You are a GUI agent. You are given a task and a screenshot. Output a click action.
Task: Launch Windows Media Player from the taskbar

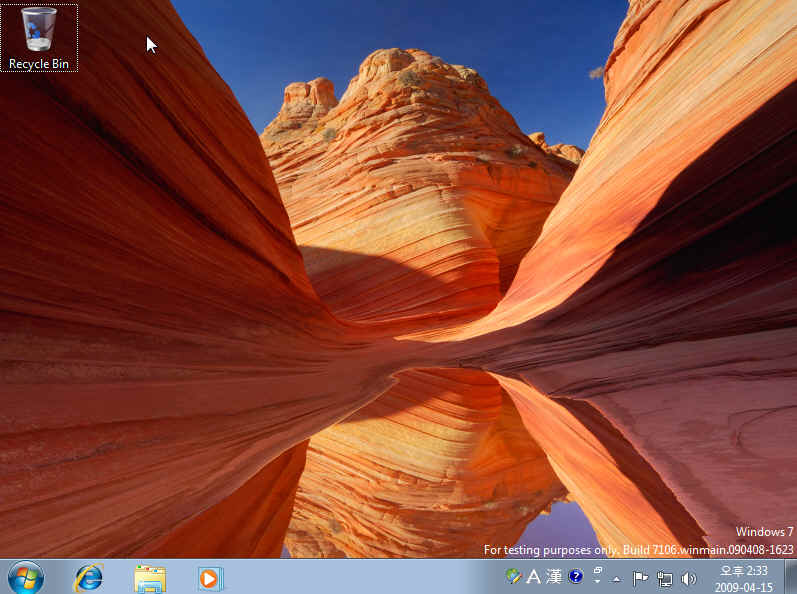[210, 578]
